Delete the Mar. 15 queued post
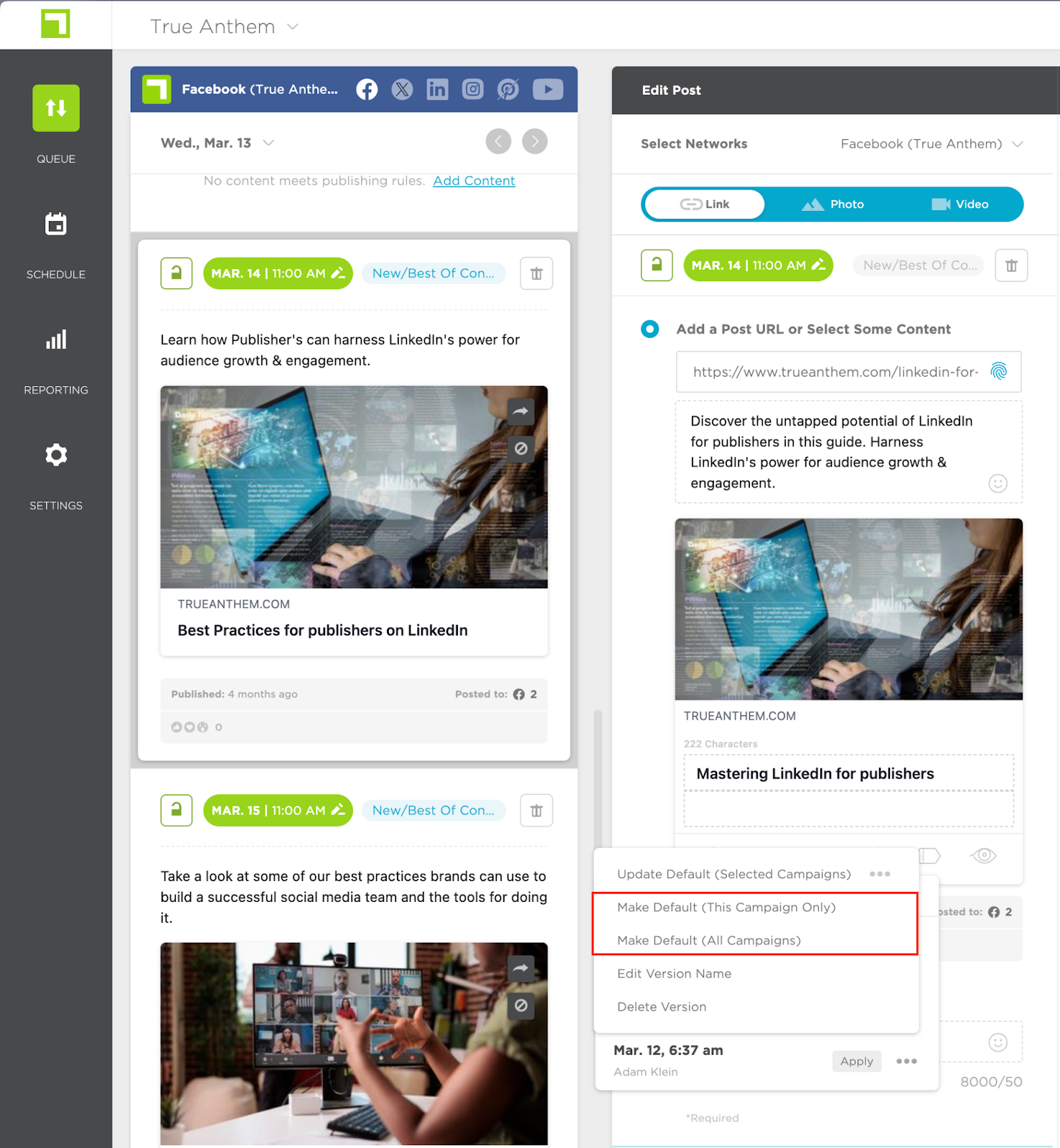 pyautogui.click(x=536, y=811)
